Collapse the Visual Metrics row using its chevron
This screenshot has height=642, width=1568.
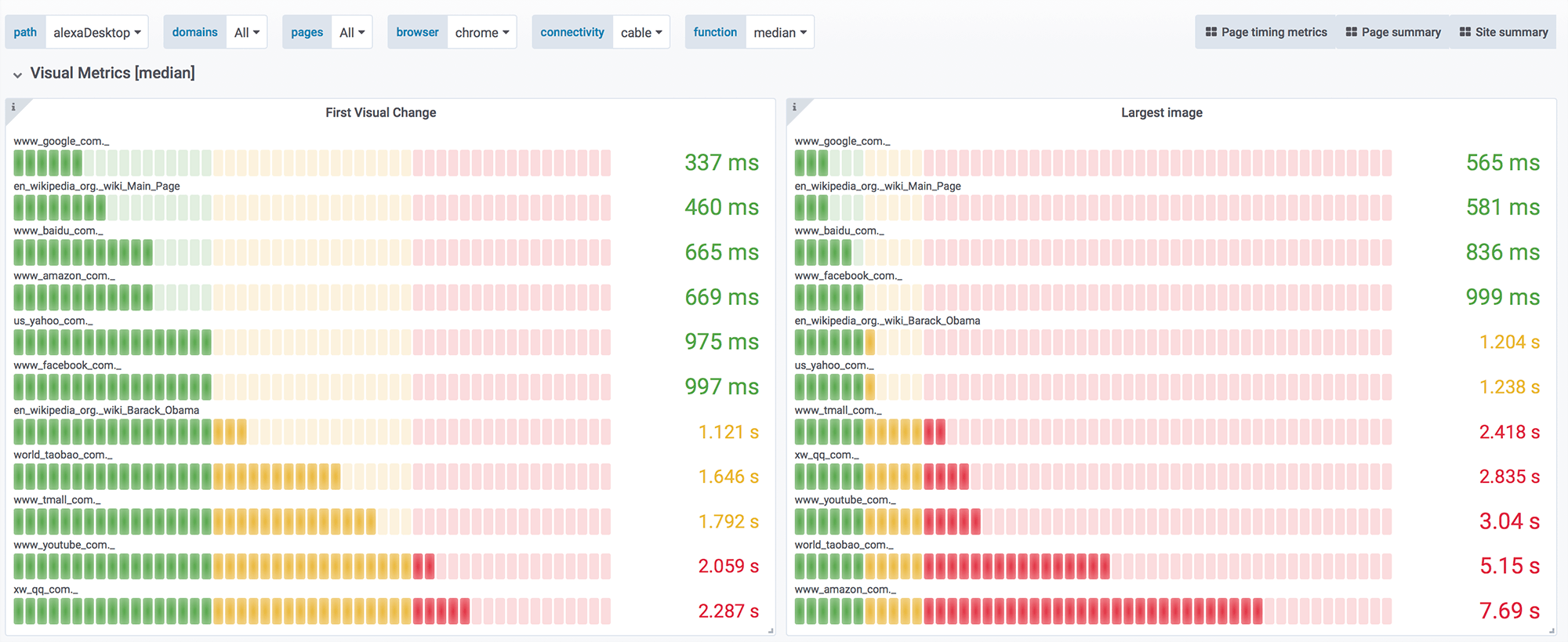pos(17,74)
